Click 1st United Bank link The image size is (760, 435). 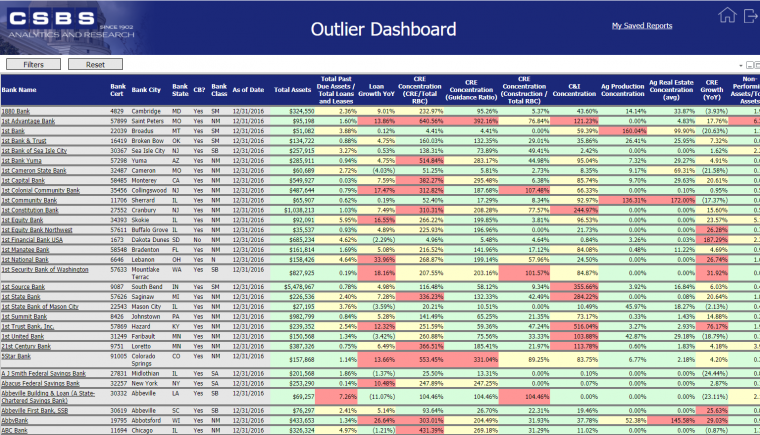23,337
